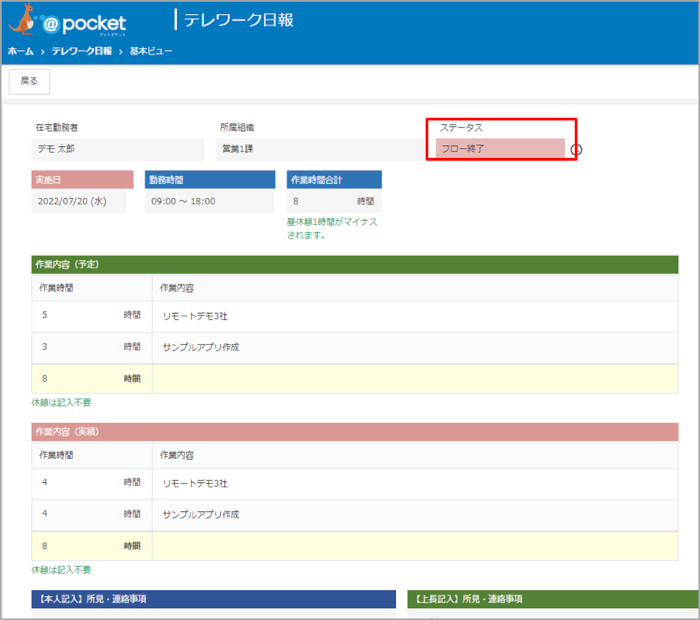The height and width of the screenshot is (620, 700).
Task: Click the note 昼休憩1時間がマイナスされます。
Action: point(332,229)
